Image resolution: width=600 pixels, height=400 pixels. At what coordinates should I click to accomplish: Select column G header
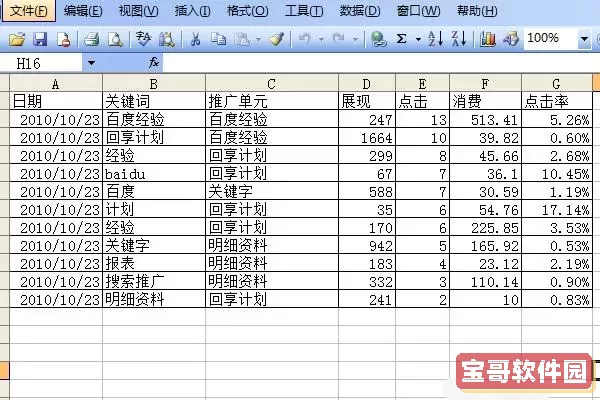[x=557, y=83]
